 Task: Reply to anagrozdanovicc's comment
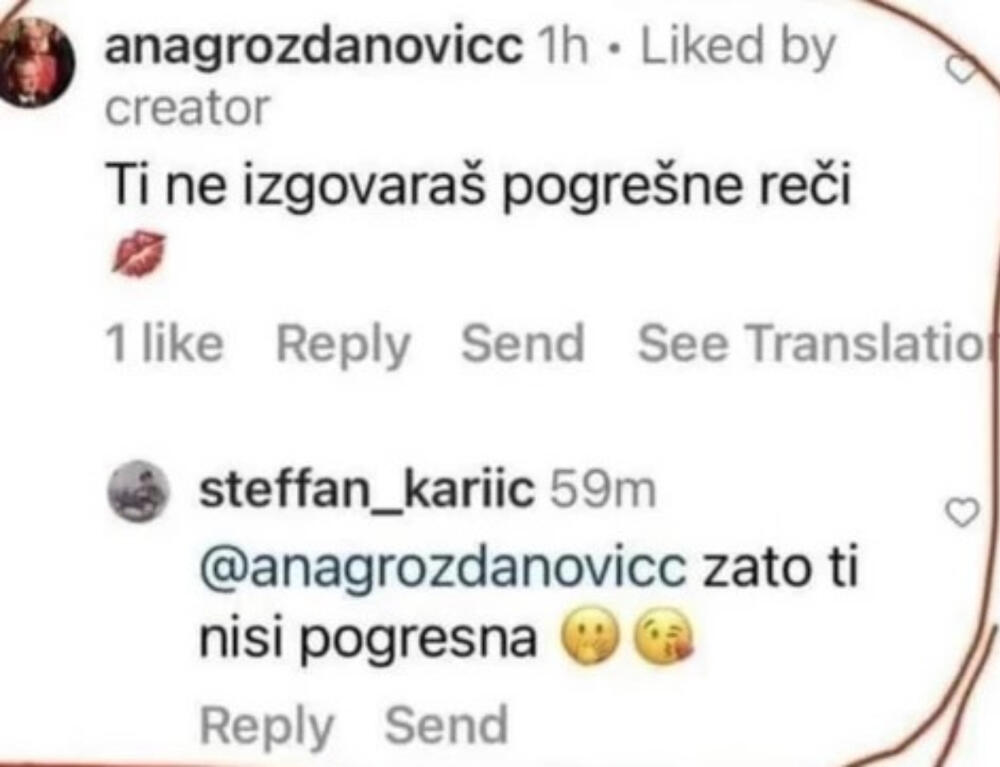point(343,345)
